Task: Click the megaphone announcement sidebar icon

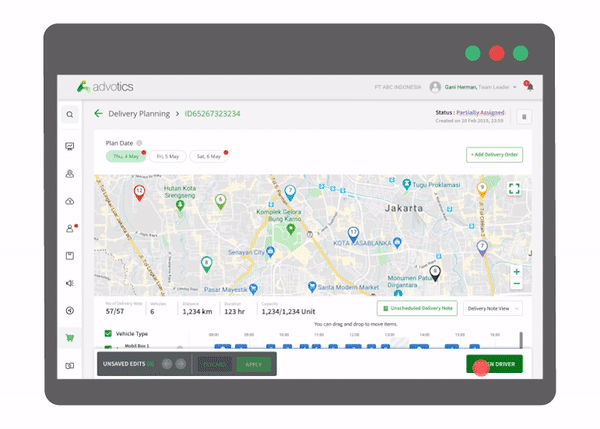Action: (x=70, y=283)
